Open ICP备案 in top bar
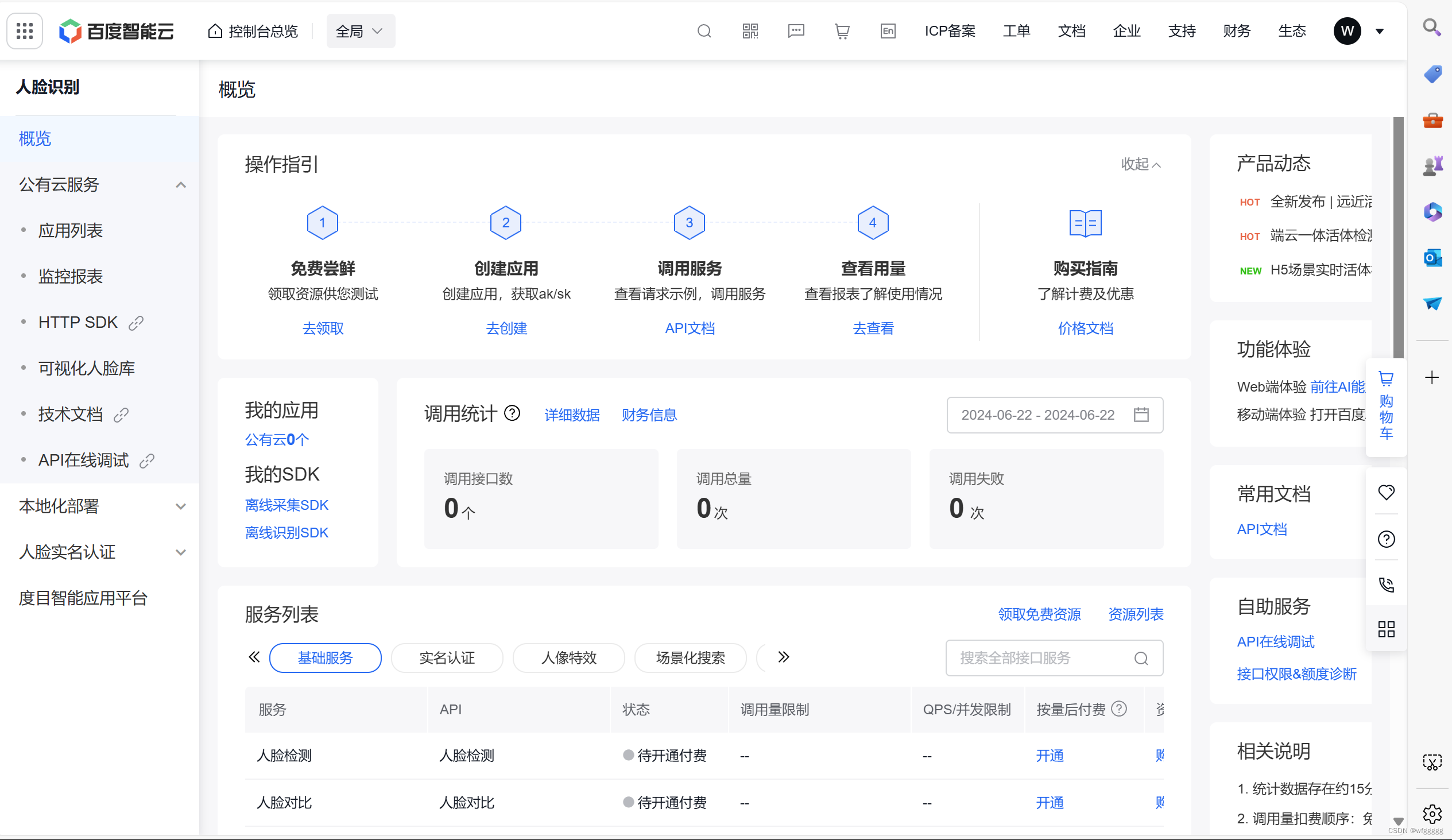Image resolution: width=1452 pixels, height=840 pixels. click(950, 31)
